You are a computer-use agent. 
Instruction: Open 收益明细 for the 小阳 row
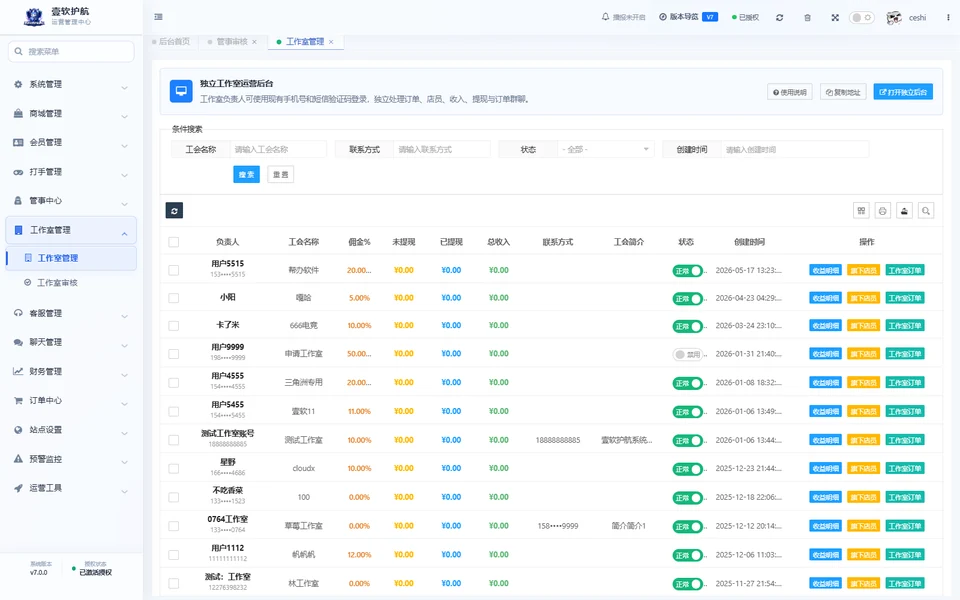pos(825,298)
